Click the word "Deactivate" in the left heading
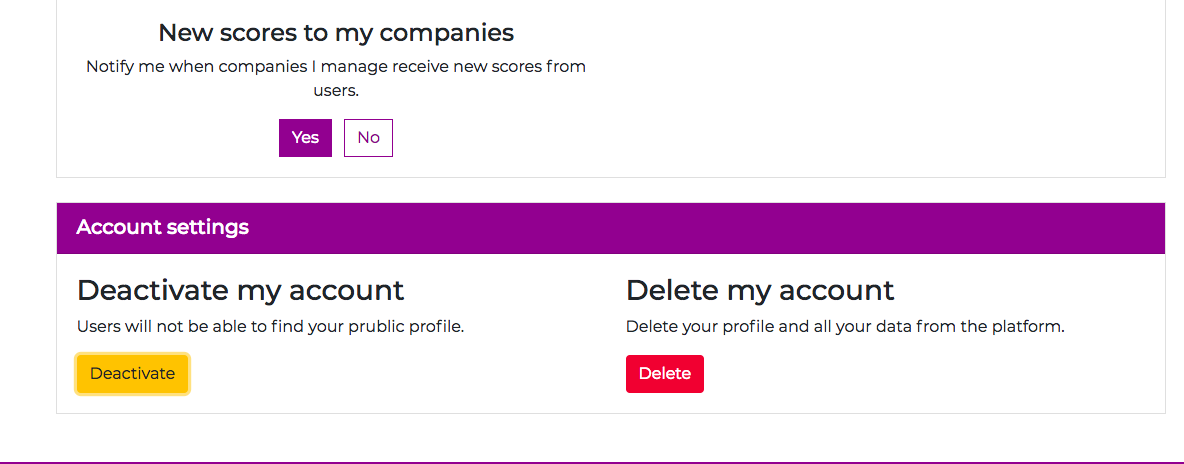The height and width of the screenshot is (464, 1184). [153, 291]
